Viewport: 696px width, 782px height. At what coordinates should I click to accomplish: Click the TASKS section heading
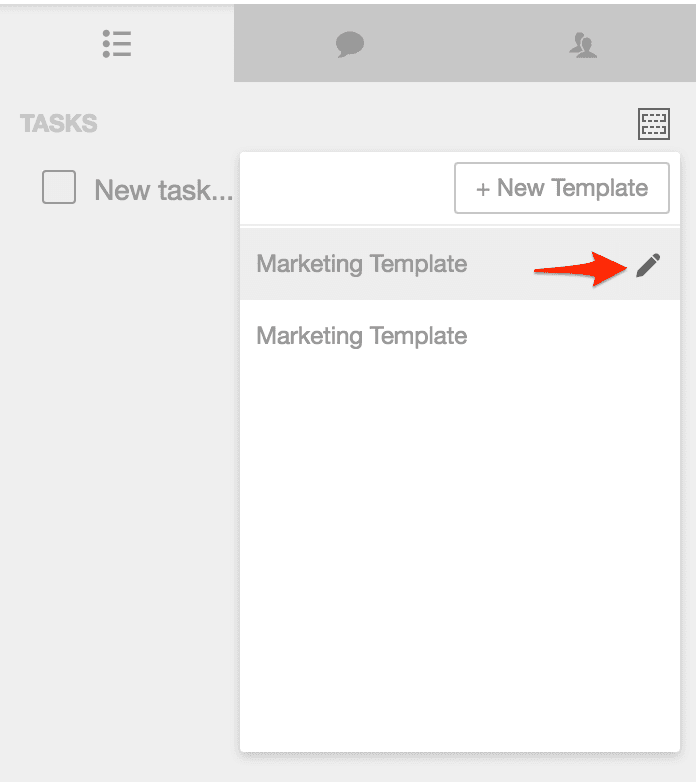tap(59, 123)
